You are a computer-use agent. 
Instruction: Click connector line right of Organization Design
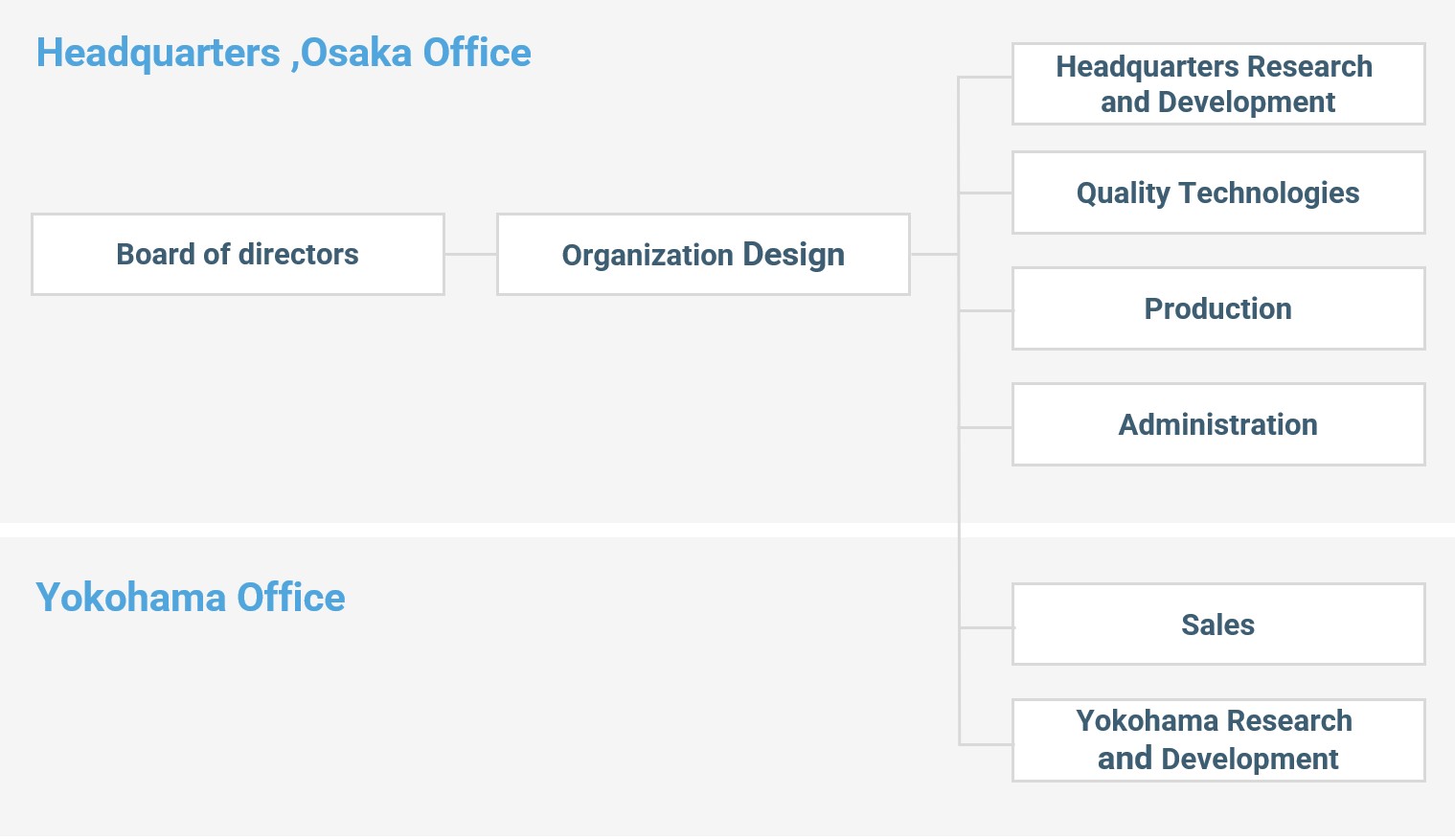[x=934, y=254]
